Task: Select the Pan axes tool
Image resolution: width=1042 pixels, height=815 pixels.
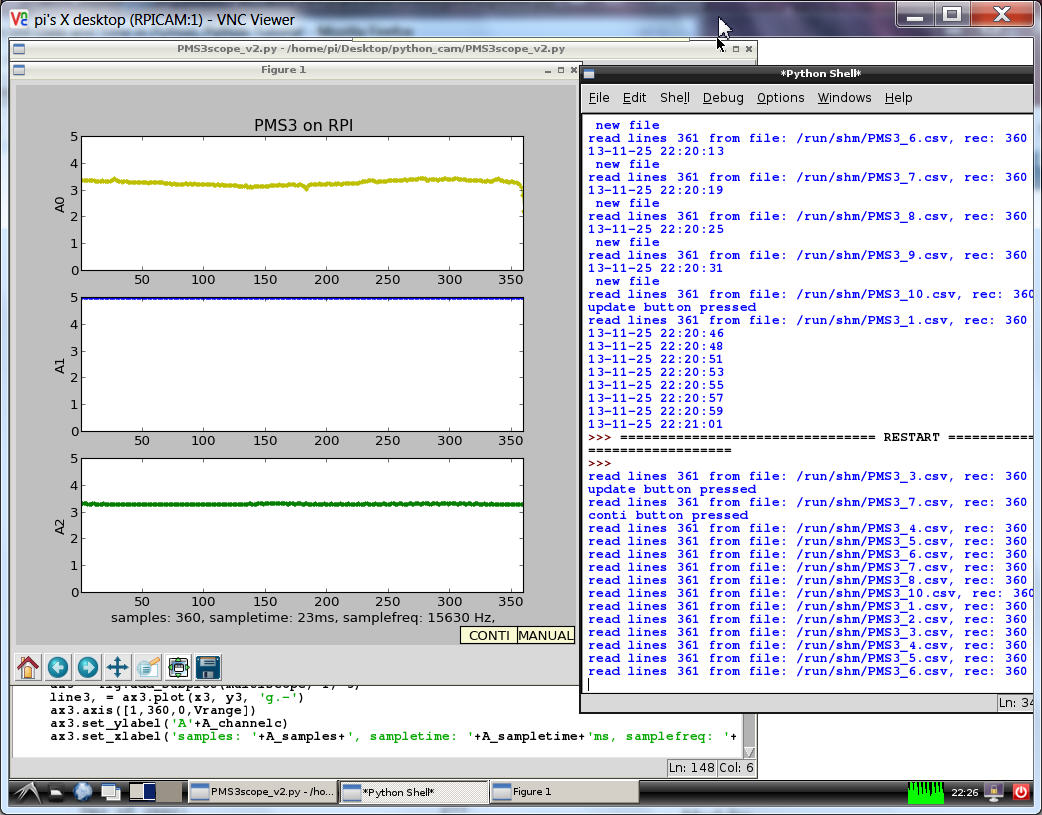Action: coord(118,667)
